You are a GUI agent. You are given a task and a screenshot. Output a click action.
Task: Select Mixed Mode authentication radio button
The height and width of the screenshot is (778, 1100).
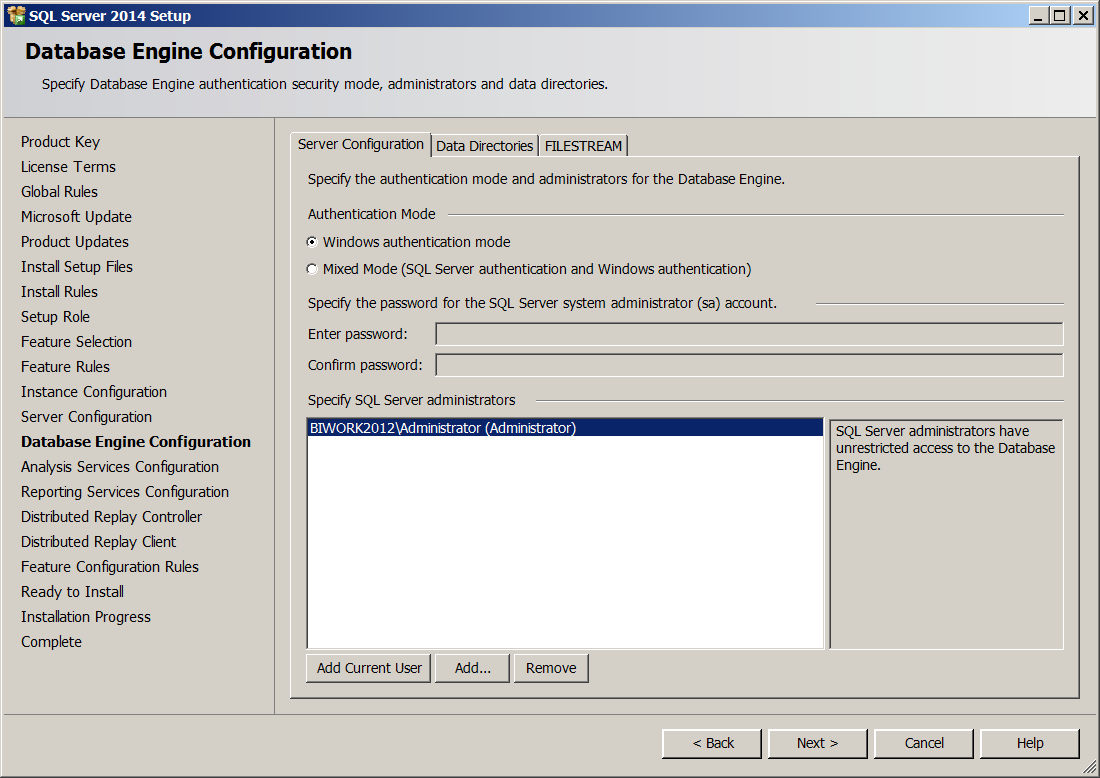pyautogui.click(x=313, y=269)
